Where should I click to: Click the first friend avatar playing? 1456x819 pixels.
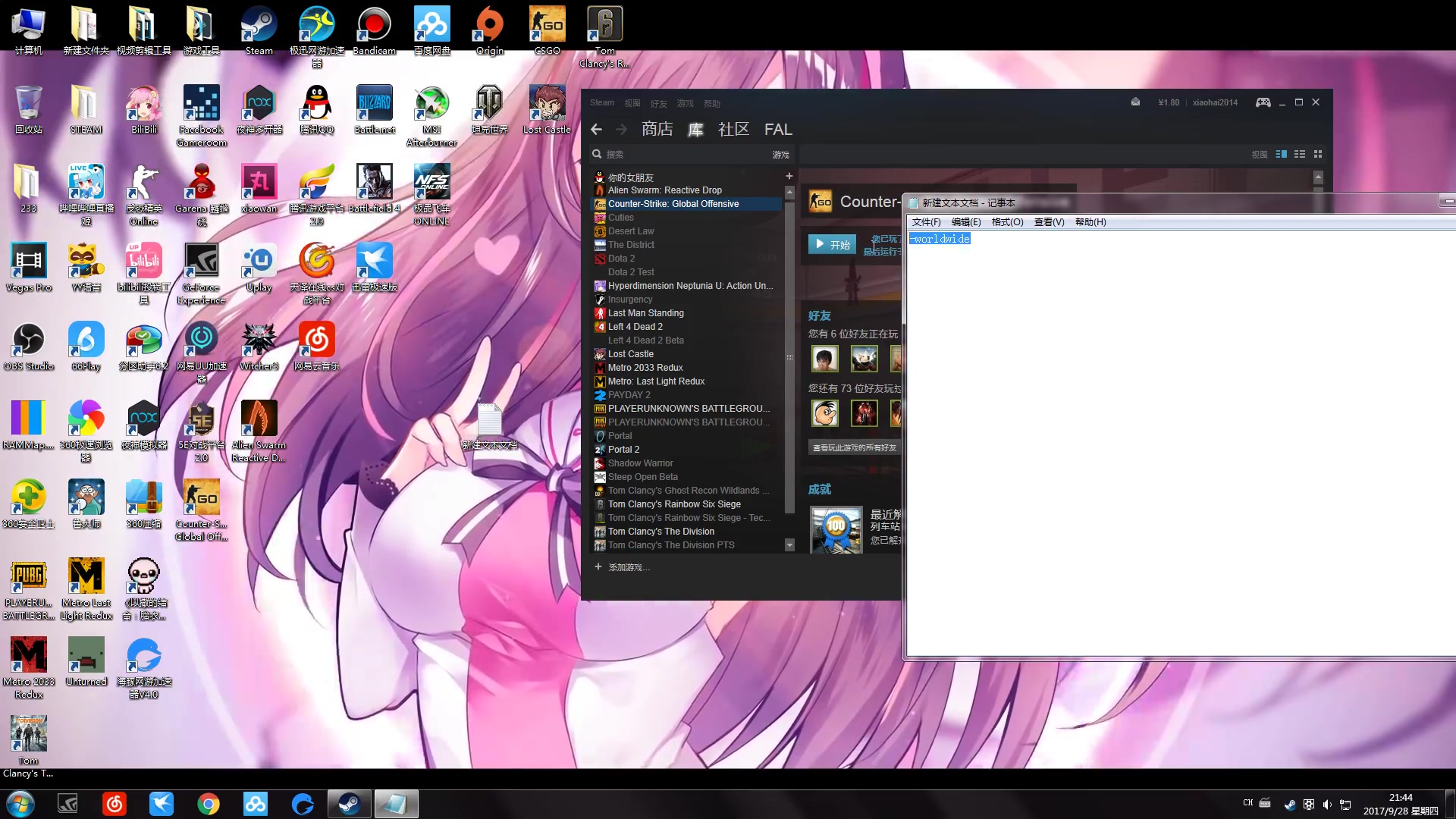click(824, 358)
